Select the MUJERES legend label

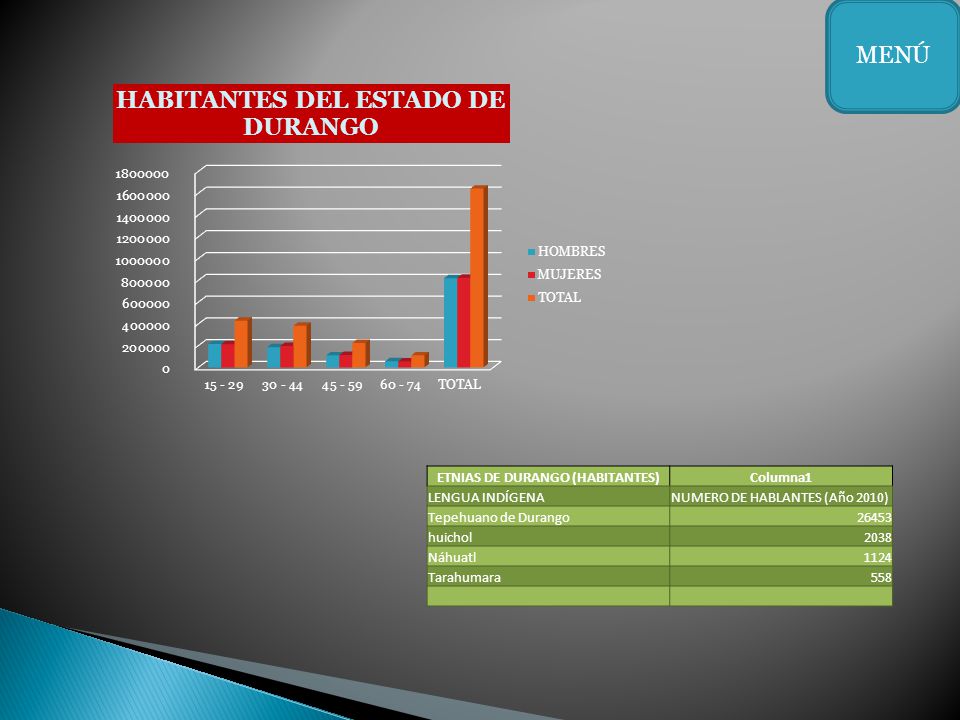click(x=569, y=274)
